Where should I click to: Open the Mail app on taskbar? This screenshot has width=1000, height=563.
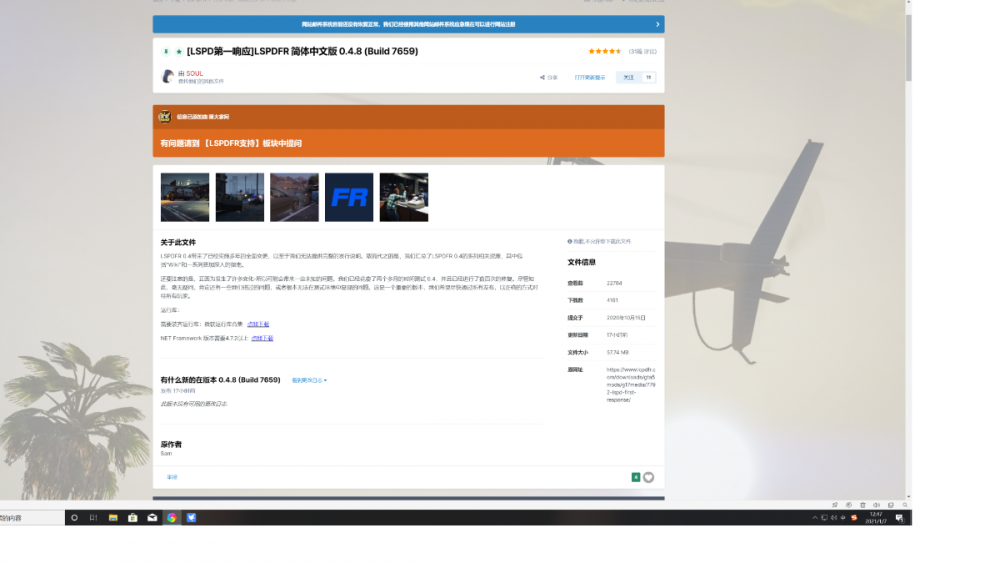pos(152,518)
